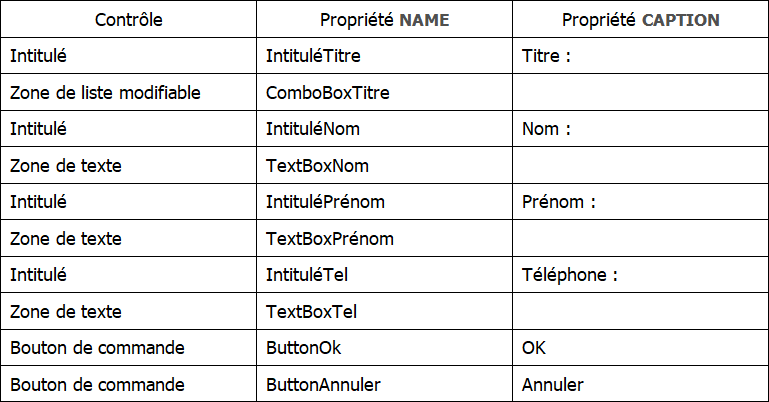Select the IntituléNom cell
769x402 pixels.
[x=313, y=129]
